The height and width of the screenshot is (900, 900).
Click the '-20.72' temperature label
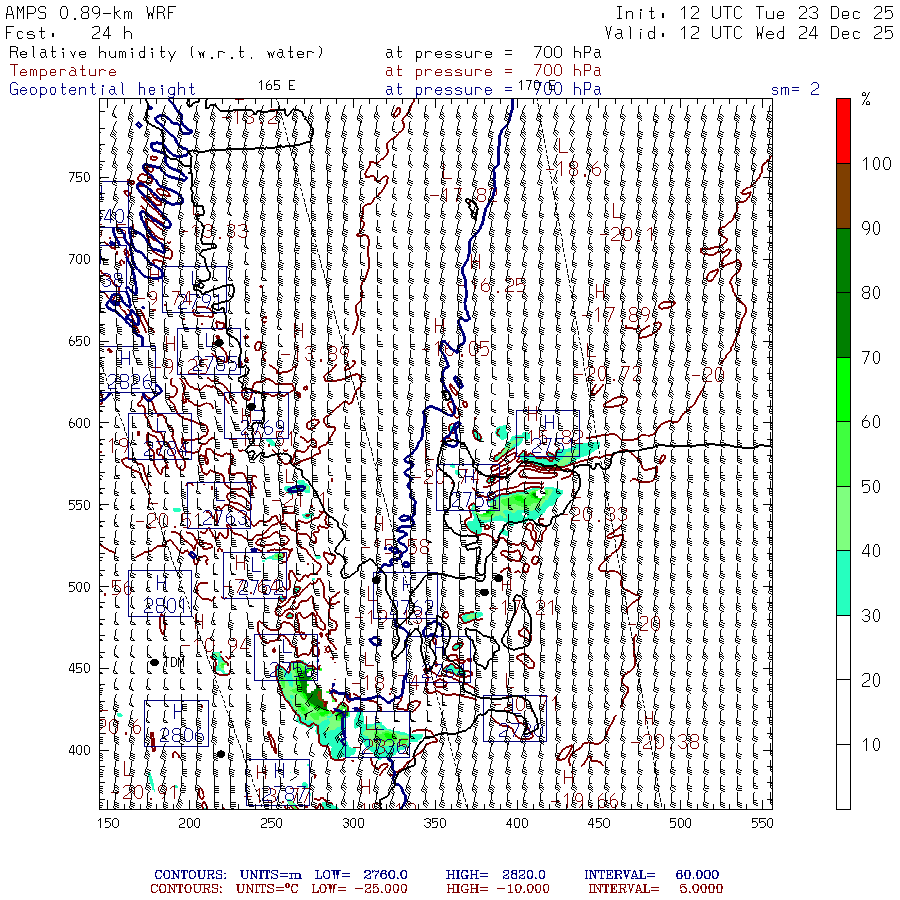click(x=607, y=374)
